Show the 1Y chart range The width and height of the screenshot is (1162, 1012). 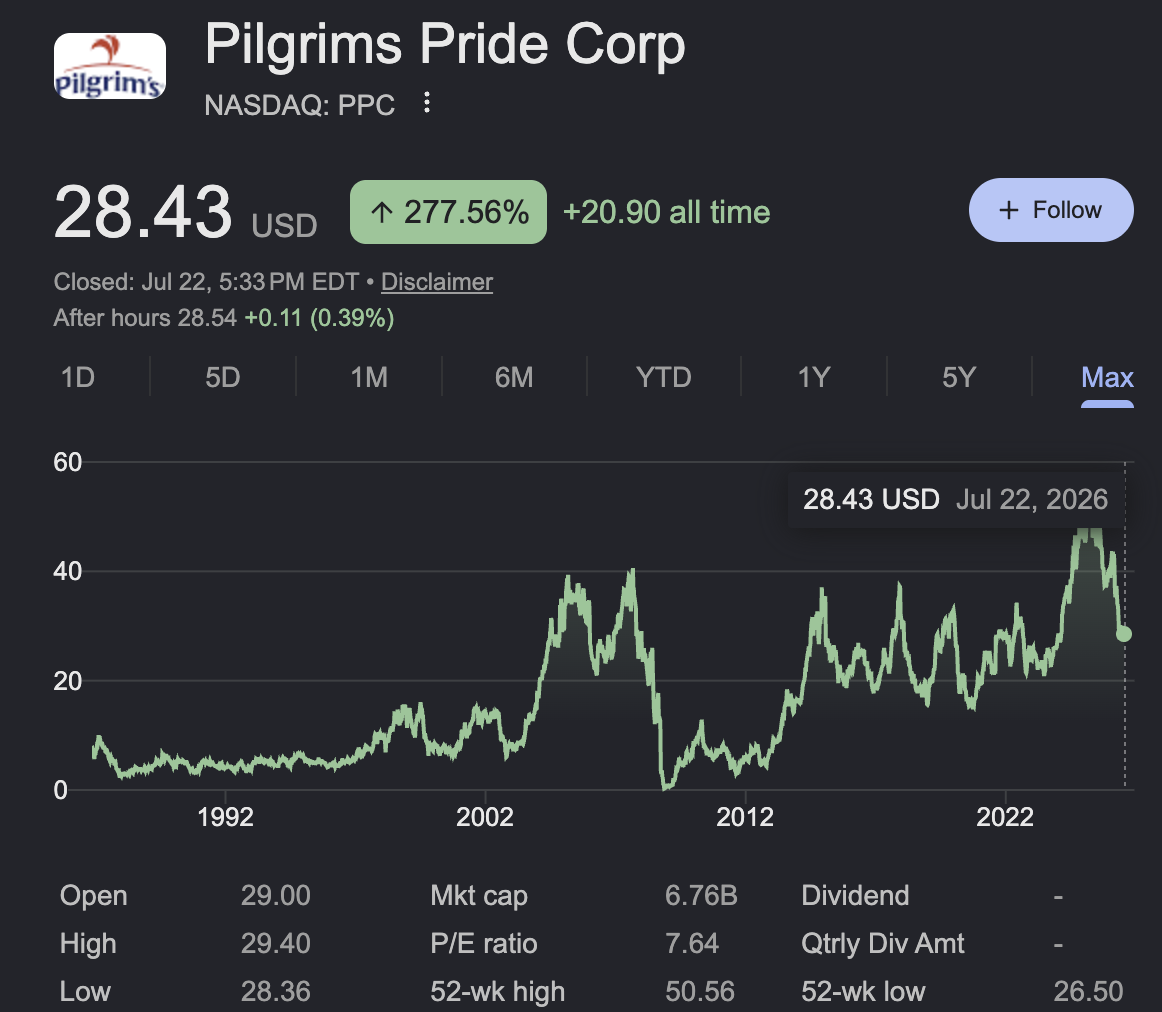coord(813,377)
